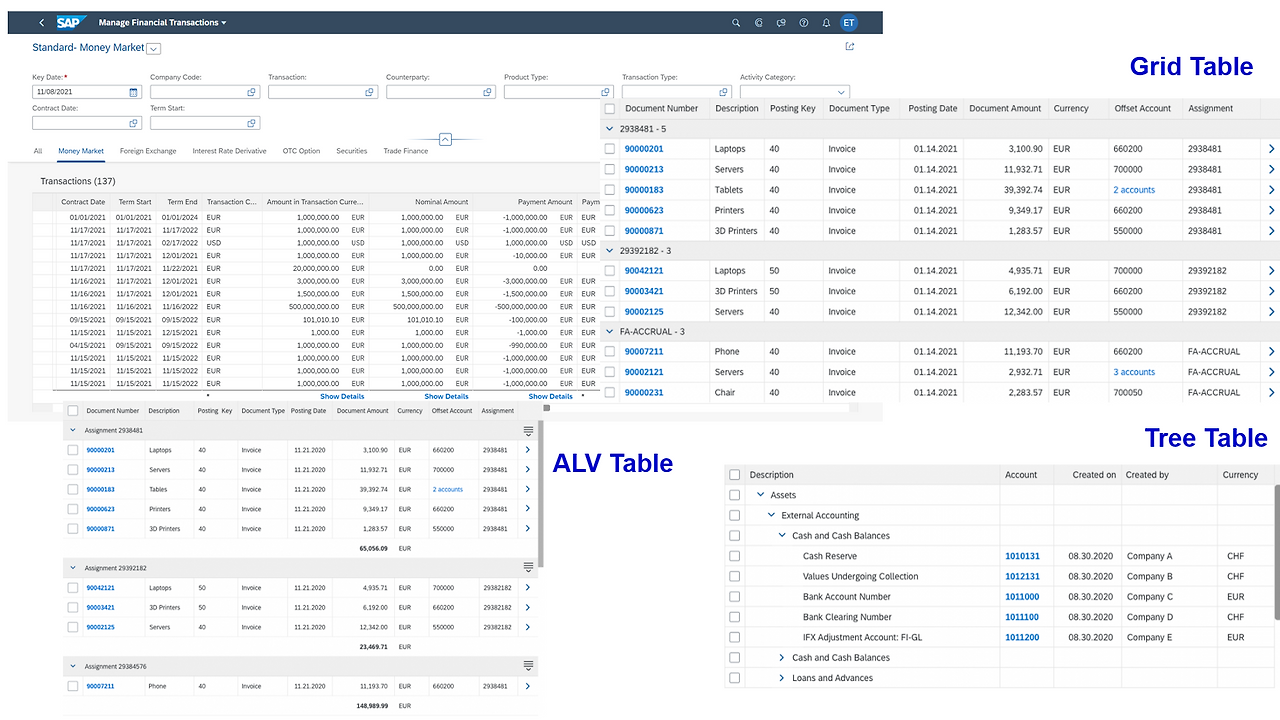The width and height of the screenshot is (1280, 720).
Task: Open Grid Table row 90007211 navigation arrow
Action: tap(1272, 352)
